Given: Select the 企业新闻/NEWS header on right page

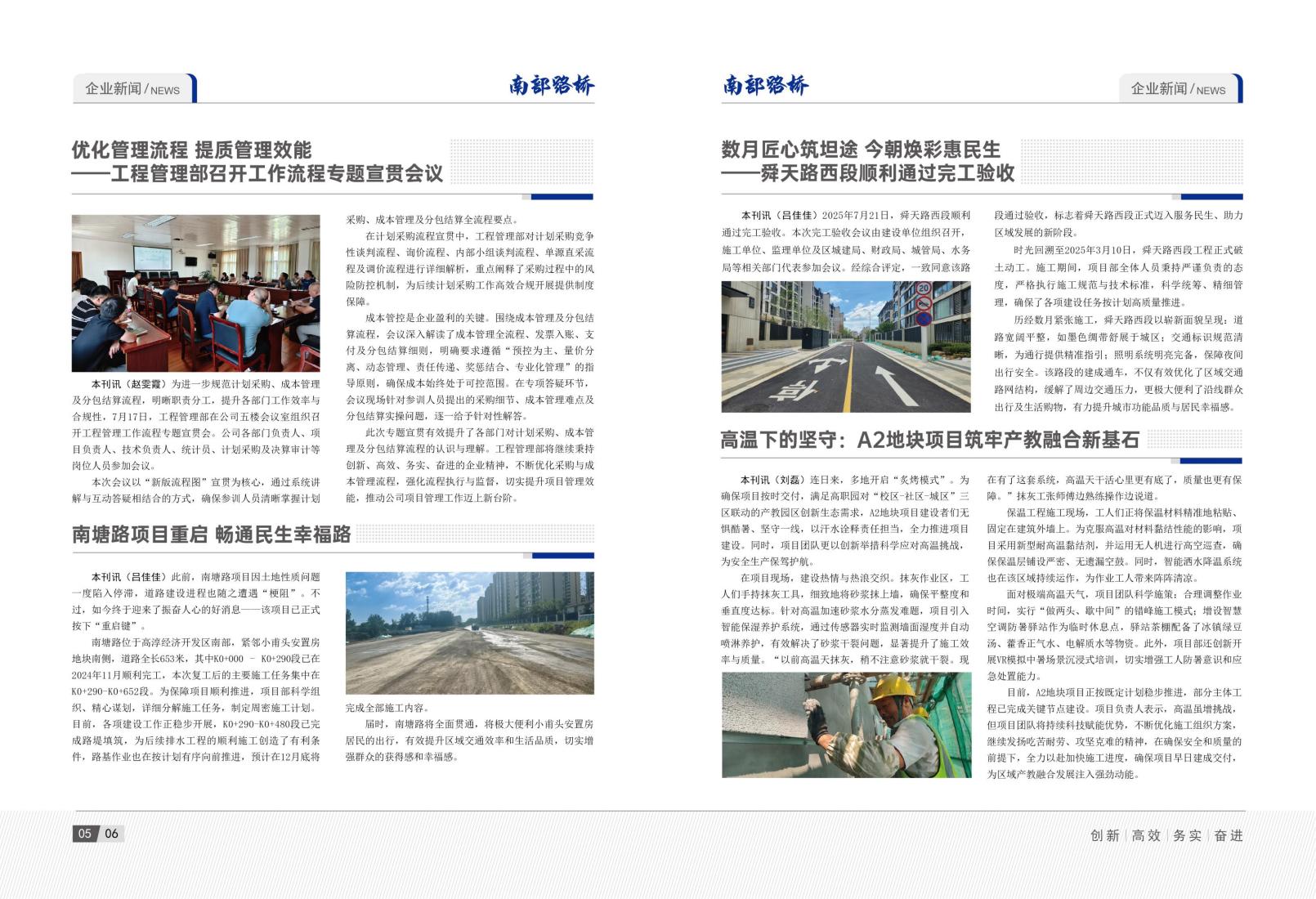Looking at the screenshot, I should [x=1177, y=88].
